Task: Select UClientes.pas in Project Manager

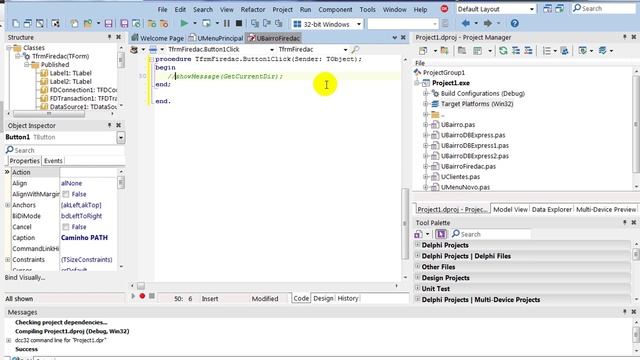Action: point(460,177)
